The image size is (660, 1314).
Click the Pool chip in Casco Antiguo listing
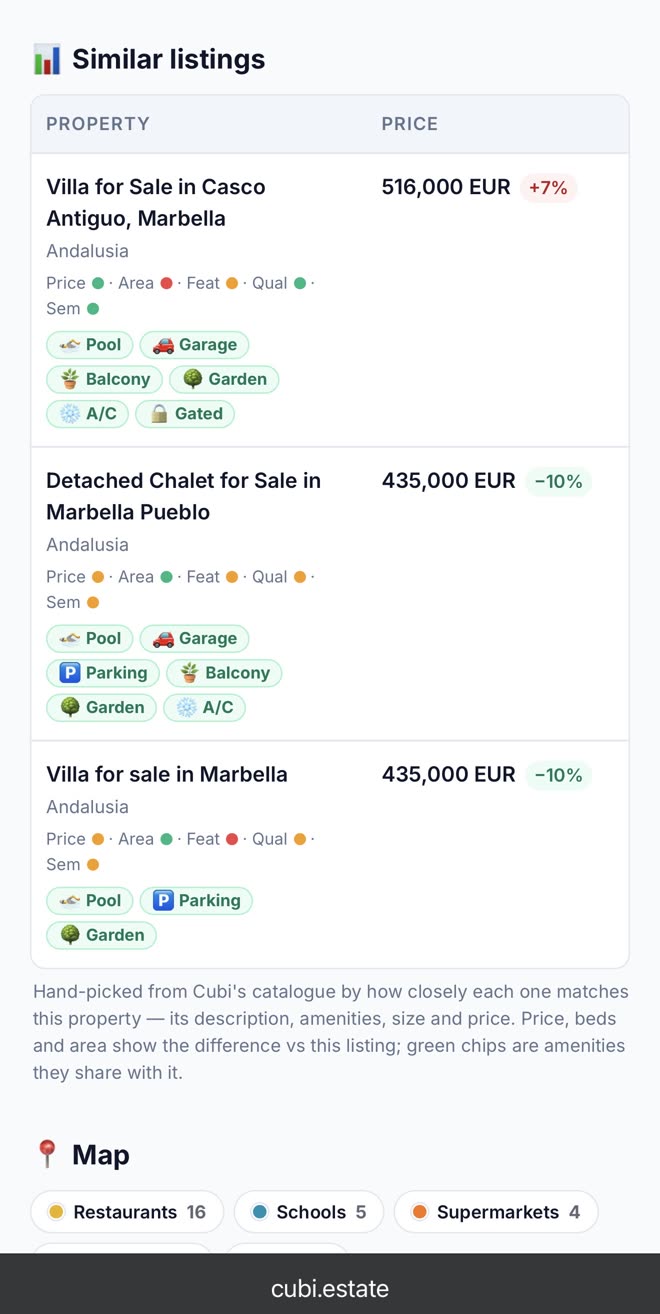(x=89, y=345)
